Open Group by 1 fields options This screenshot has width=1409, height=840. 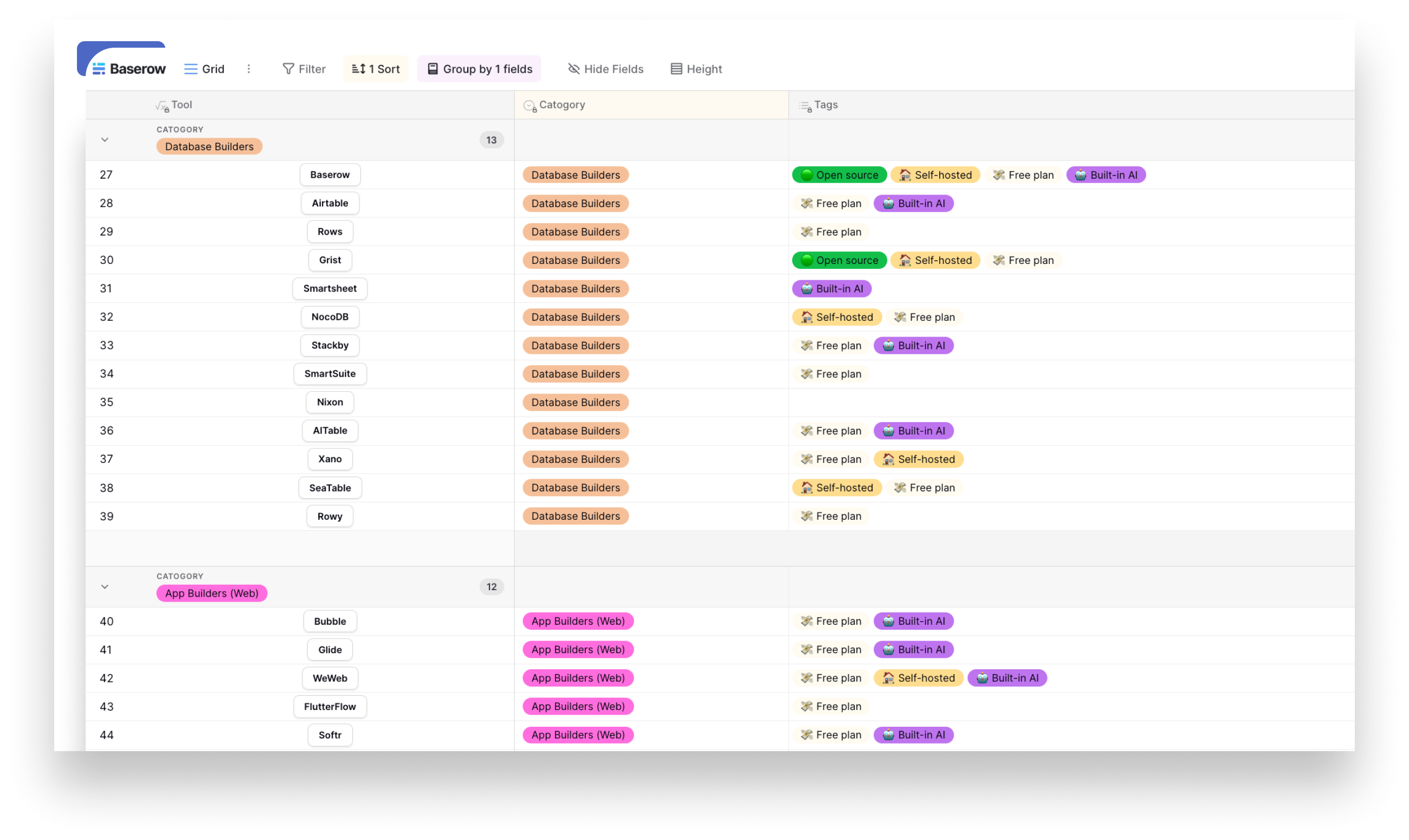pyautogui.click(x=480, y=69)
